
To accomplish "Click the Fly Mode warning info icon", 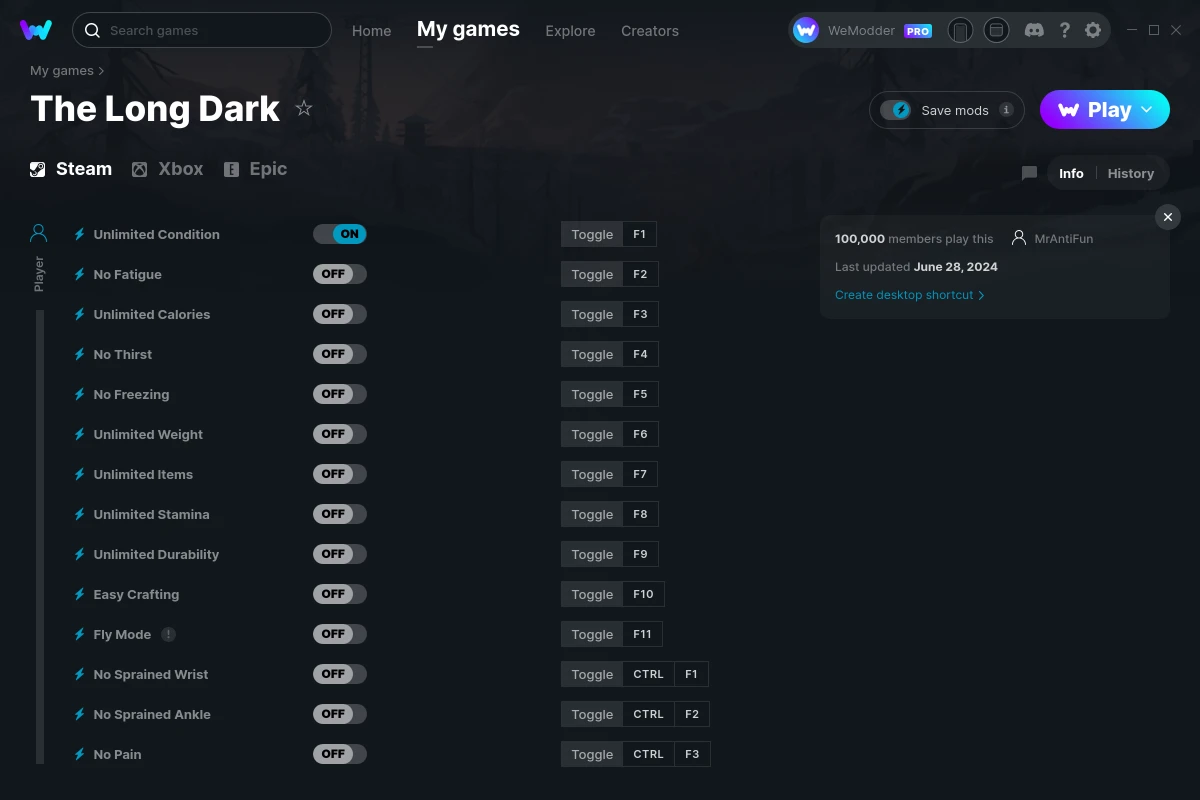I will (168, 634).
